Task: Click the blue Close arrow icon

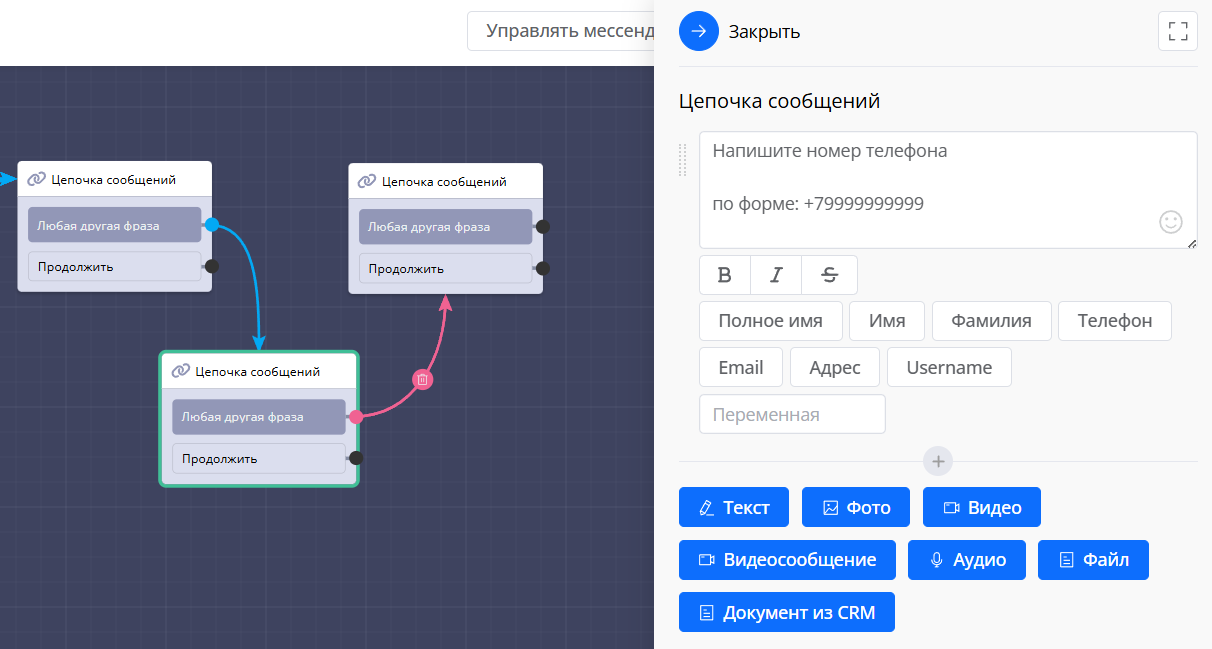Action: [699, 31]
